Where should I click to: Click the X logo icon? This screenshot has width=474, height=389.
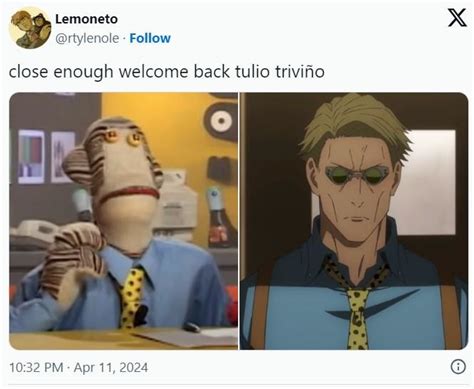pos(457,17)
